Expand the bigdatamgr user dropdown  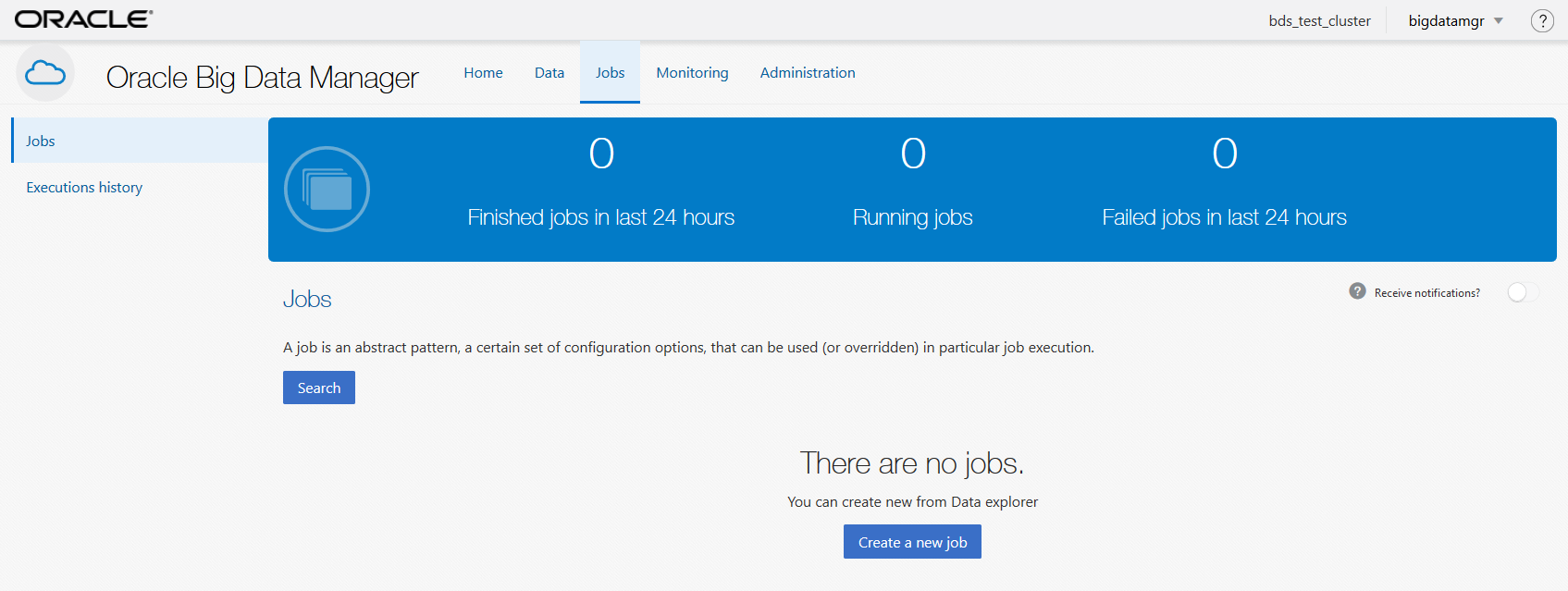point(1455,20)
